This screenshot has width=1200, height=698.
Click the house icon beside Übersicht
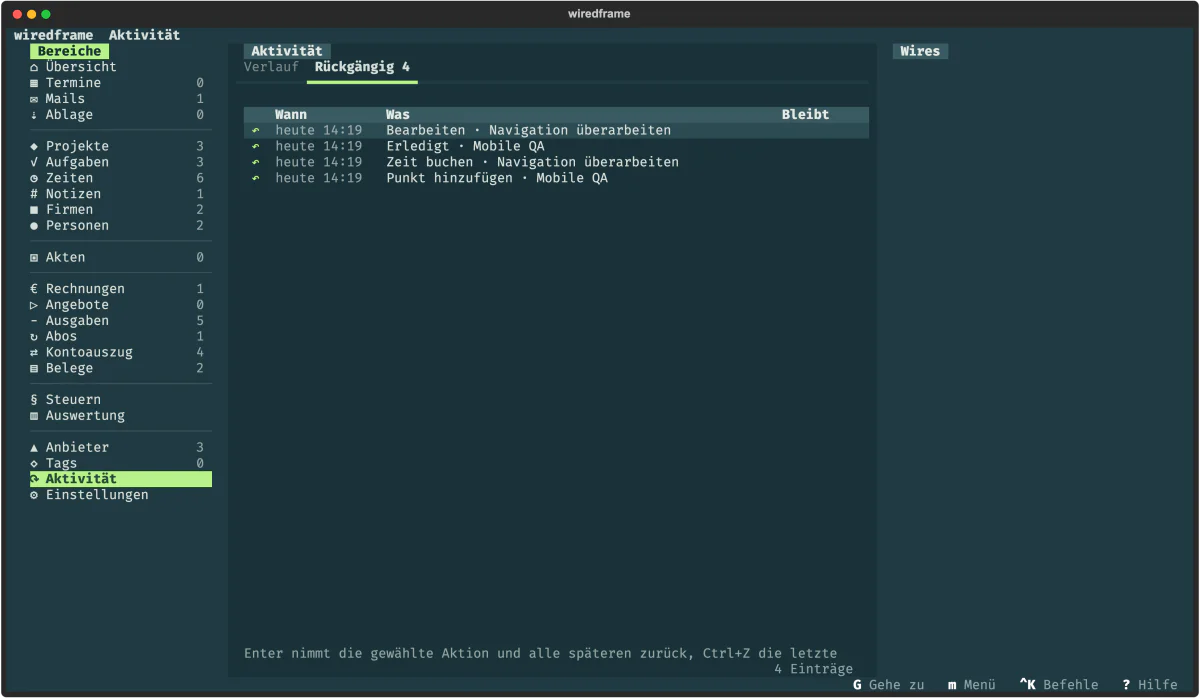tap(34, 67)
